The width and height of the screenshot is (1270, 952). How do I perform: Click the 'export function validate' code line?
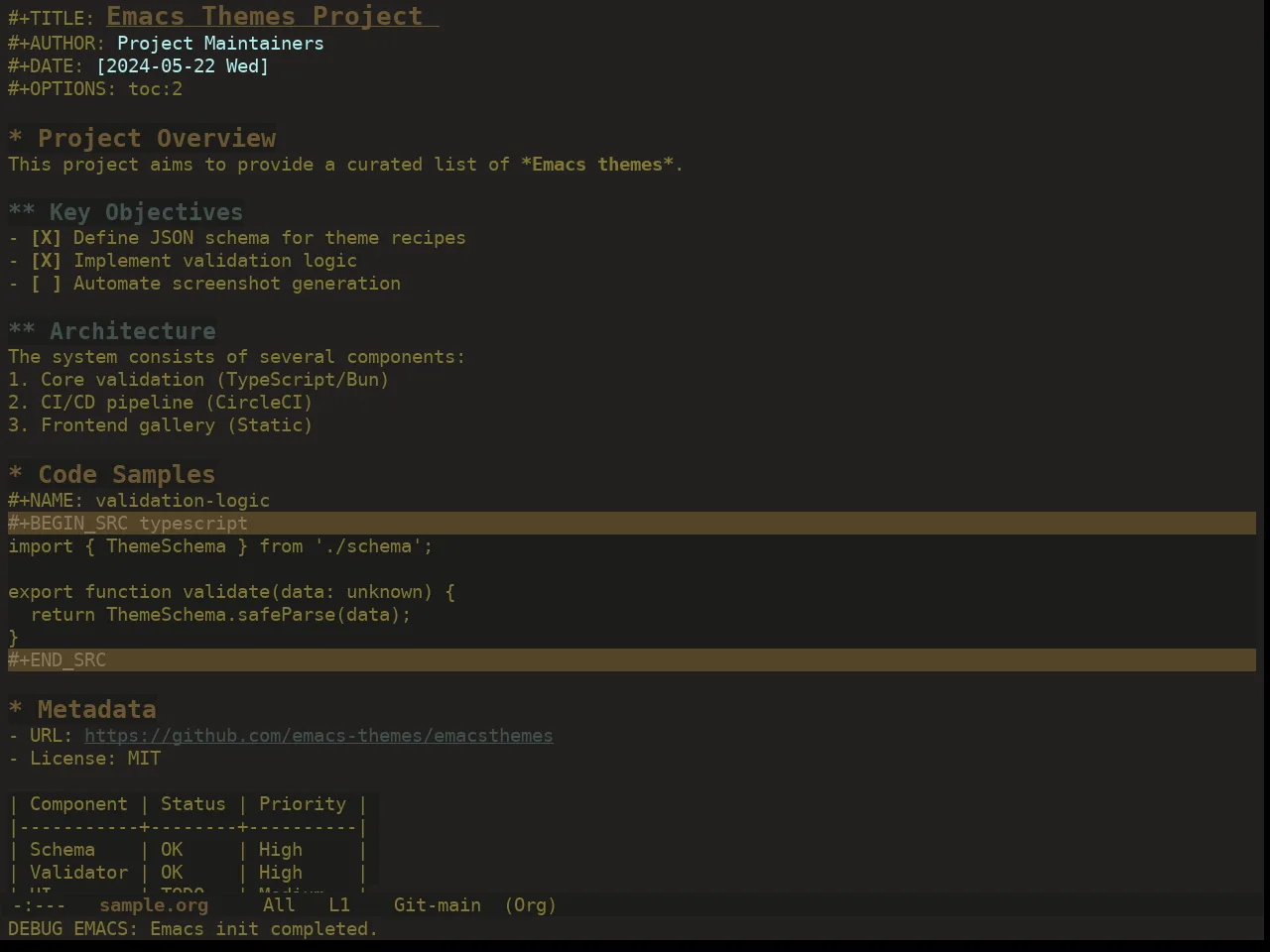pos(231,592)
